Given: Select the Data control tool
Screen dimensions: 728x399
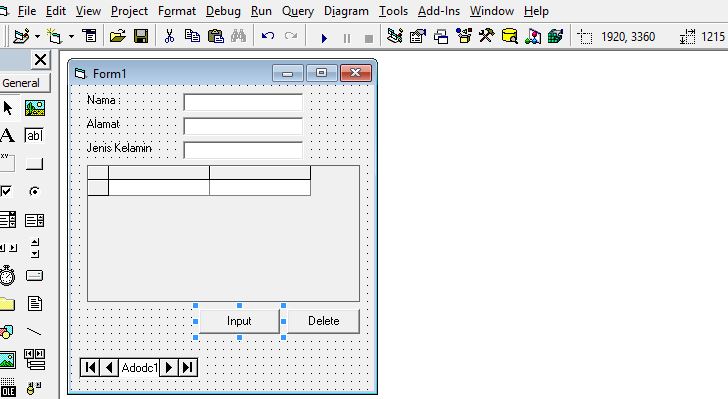Looking at the screenshot, I should pos(35,360).
